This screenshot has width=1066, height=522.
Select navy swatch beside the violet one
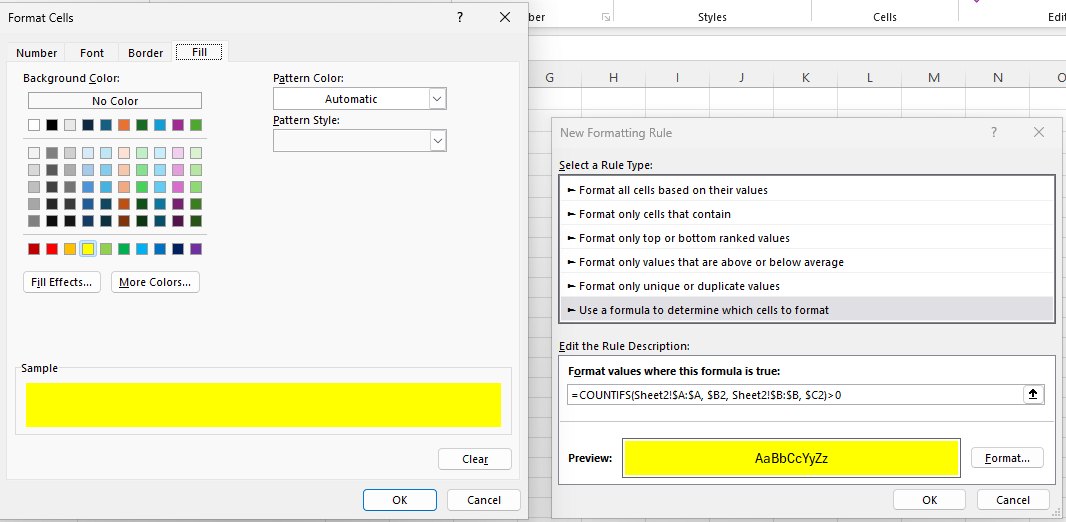point(178,249)
